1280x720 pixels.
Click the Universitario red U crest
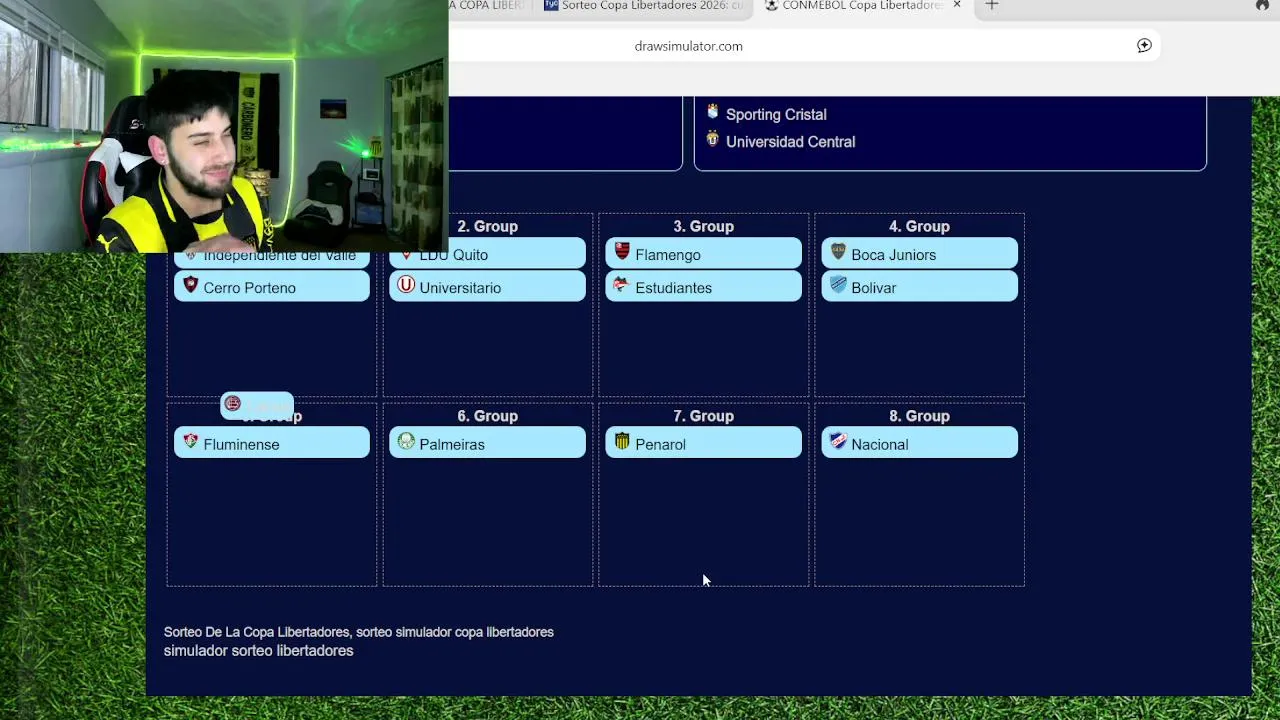click(406, 285)
